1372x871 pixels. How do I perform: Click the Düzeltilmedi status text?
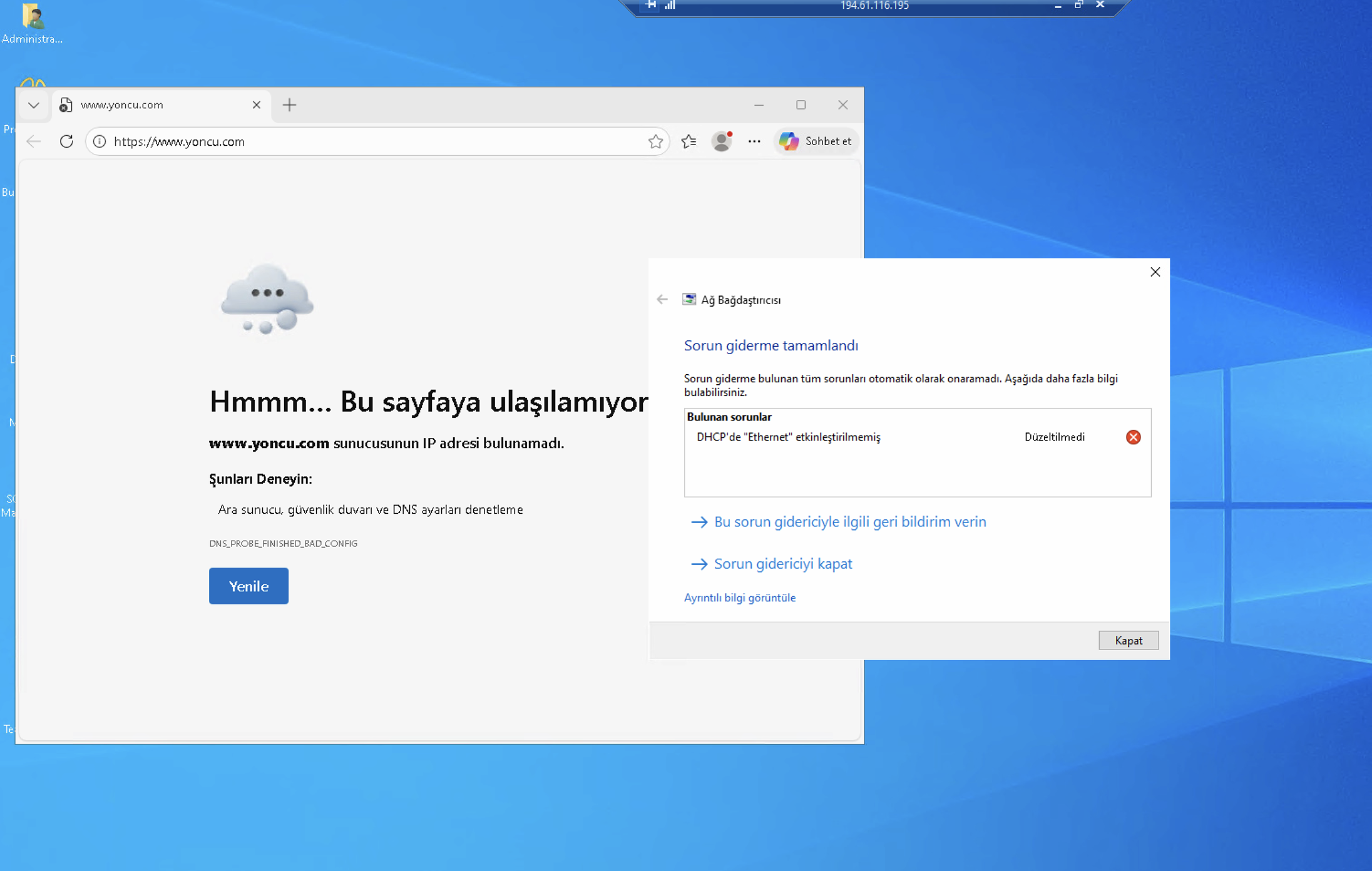(x=1054, y=437)
